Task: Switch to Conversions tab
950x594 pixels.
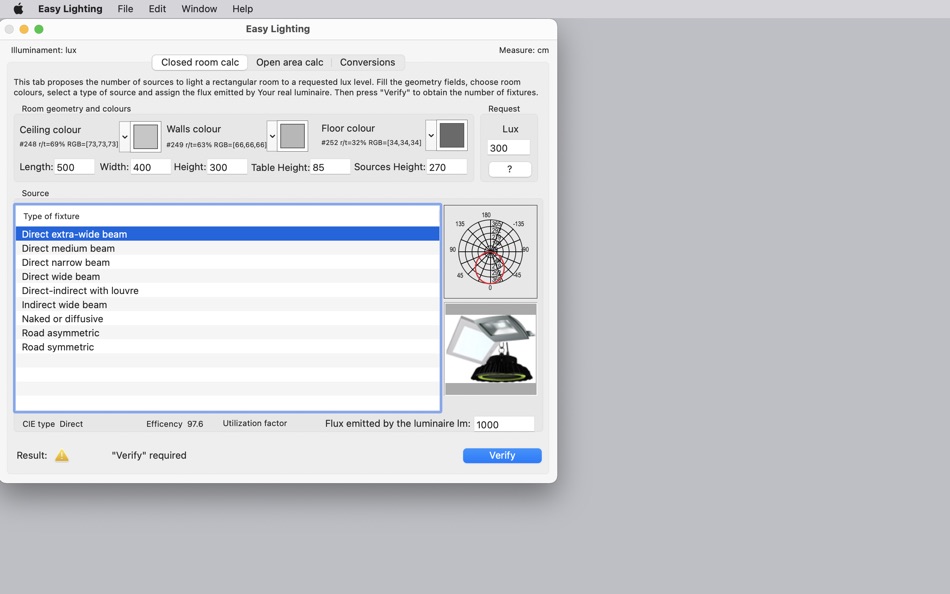Action: (x=367, y=62)
